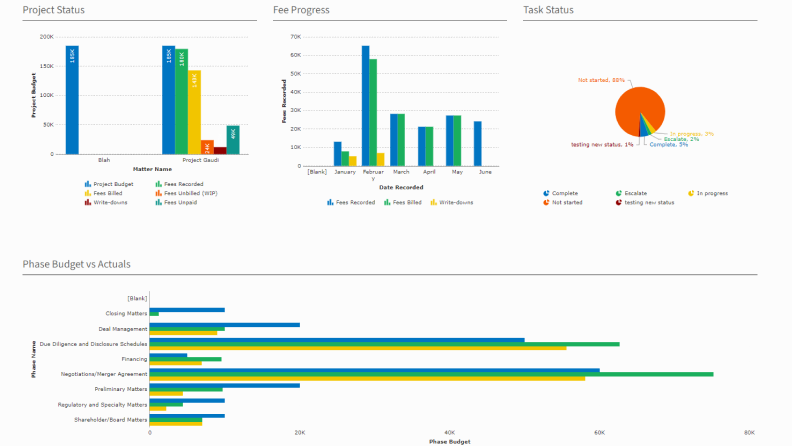Click the yellow Fees Billed bar for Project Gaudi
The image size is (792, 446).
coord(195,112)
